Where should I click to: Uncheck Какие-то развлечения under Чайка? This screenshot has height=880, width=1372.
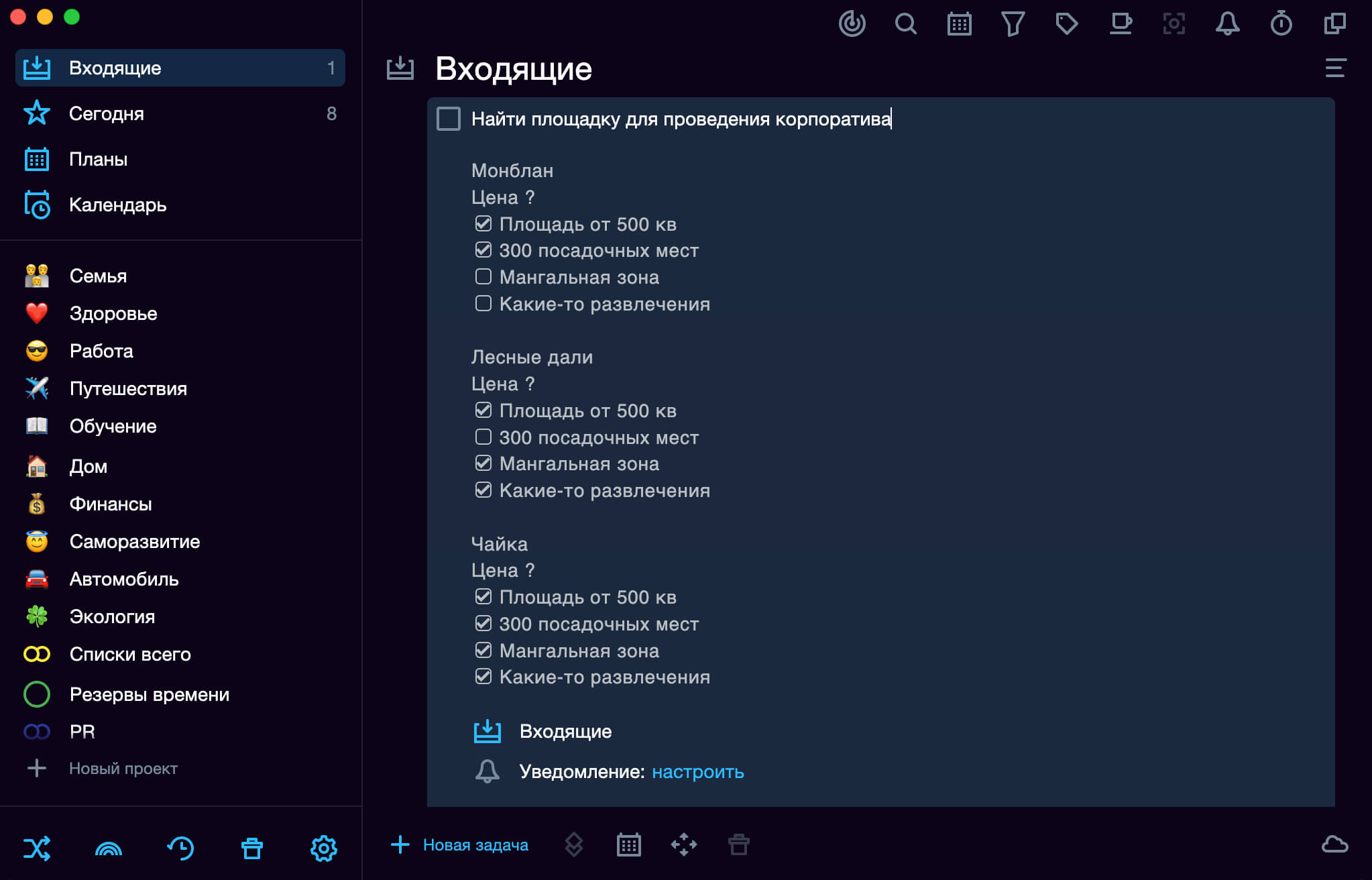pos(483,676)
